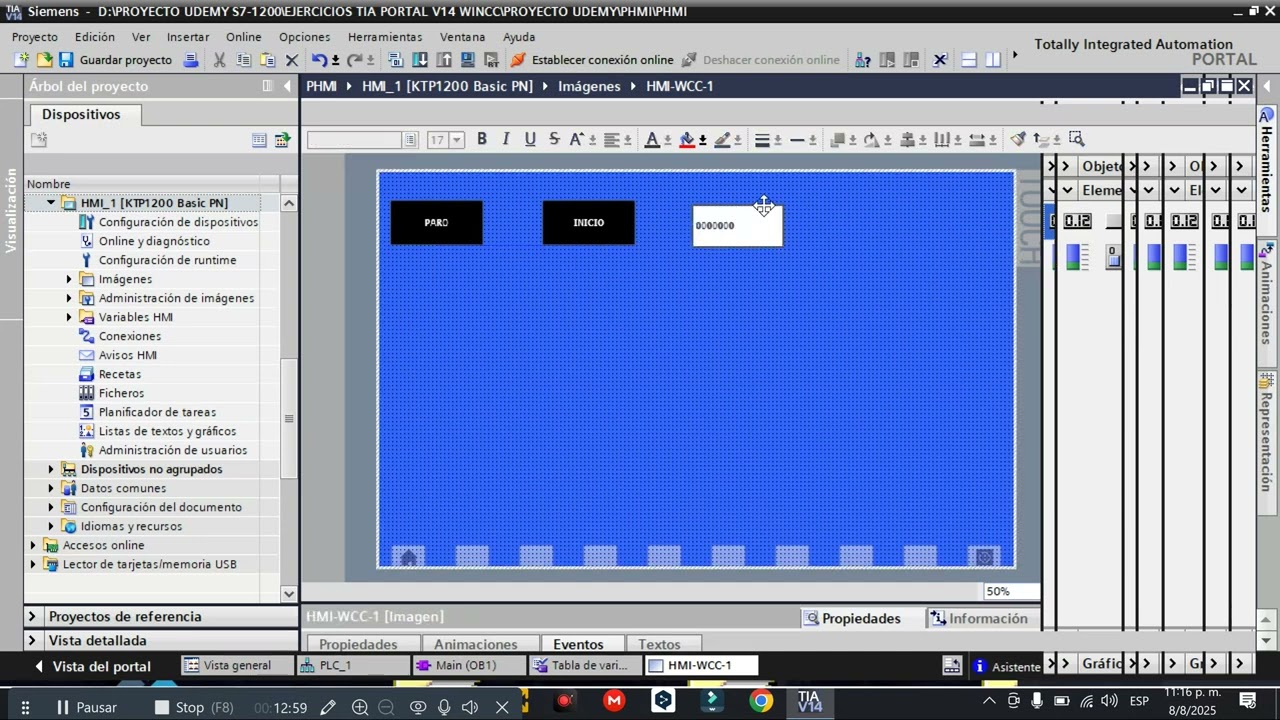Open the Edición menu
This screenshot has width=1280, height=720.
tap(95, 37)
